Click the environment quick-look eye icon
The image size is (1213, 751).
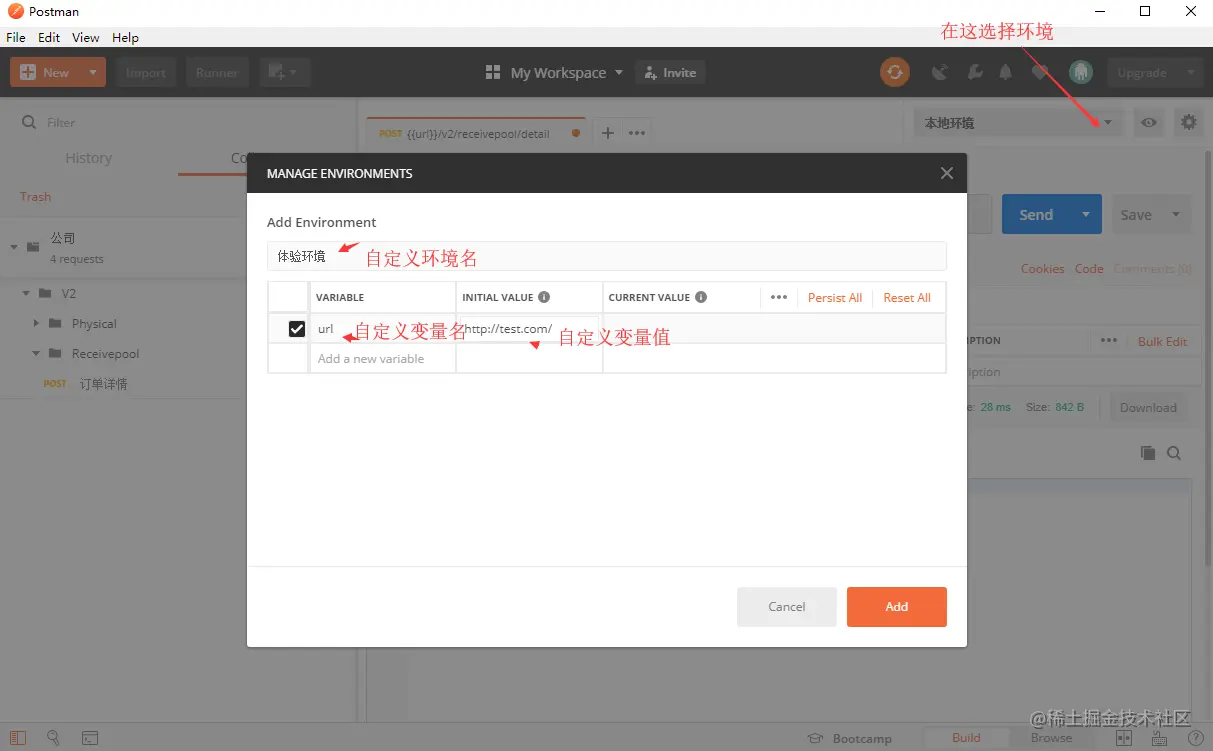pos(1149,122)
